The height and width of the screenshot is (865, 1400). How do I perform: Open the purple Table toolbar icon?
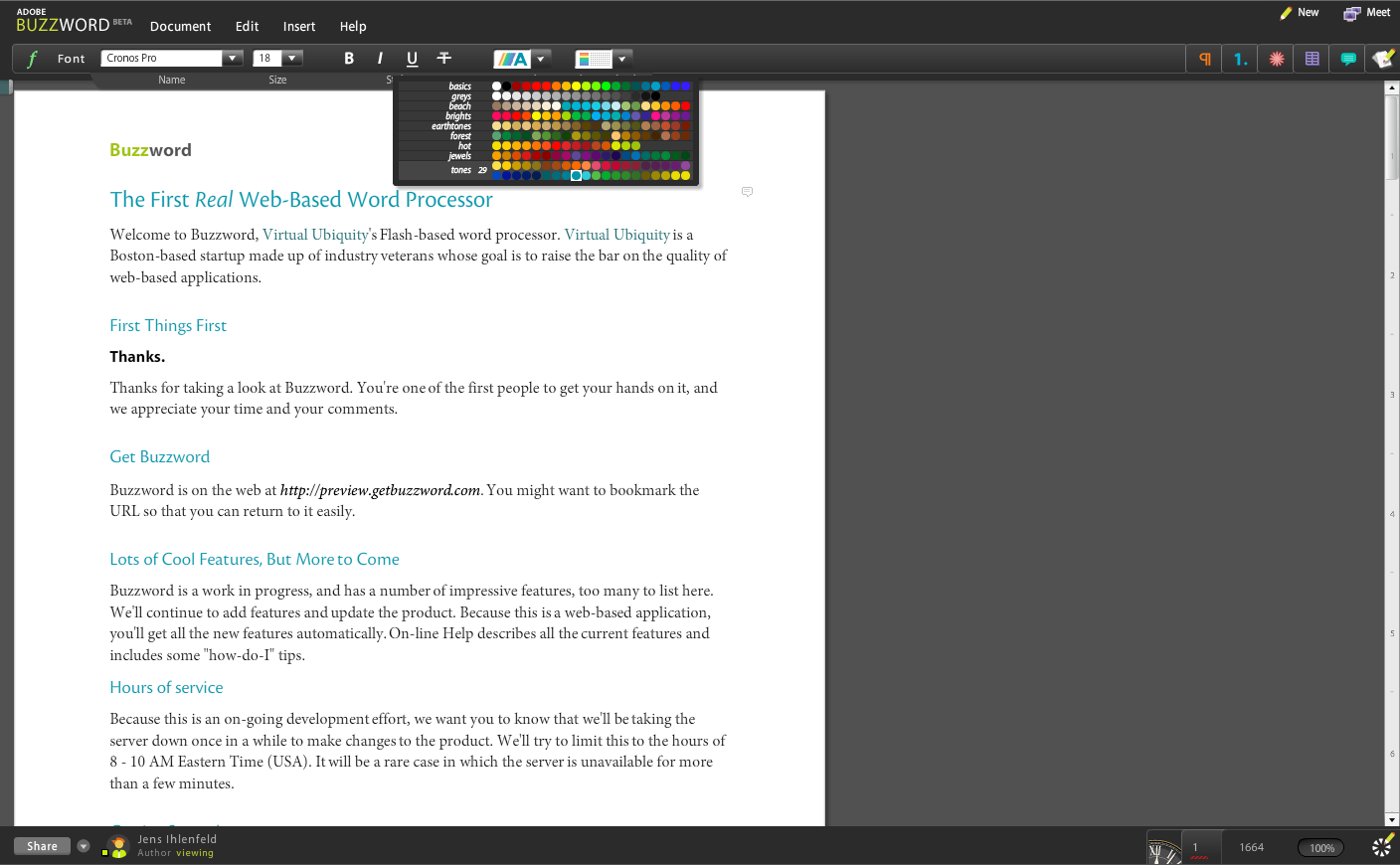click(x=1312, y=59)
